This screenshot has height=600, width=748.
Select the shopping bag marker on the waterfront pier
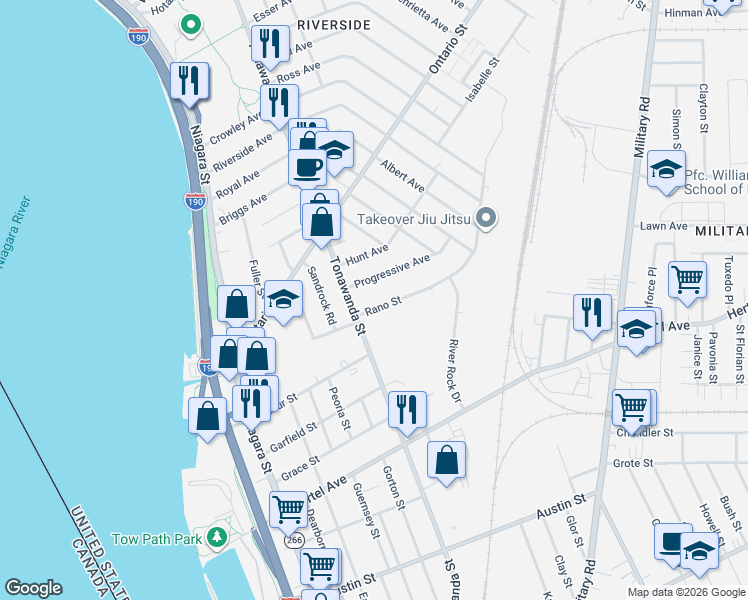click(x=208, y=417)
